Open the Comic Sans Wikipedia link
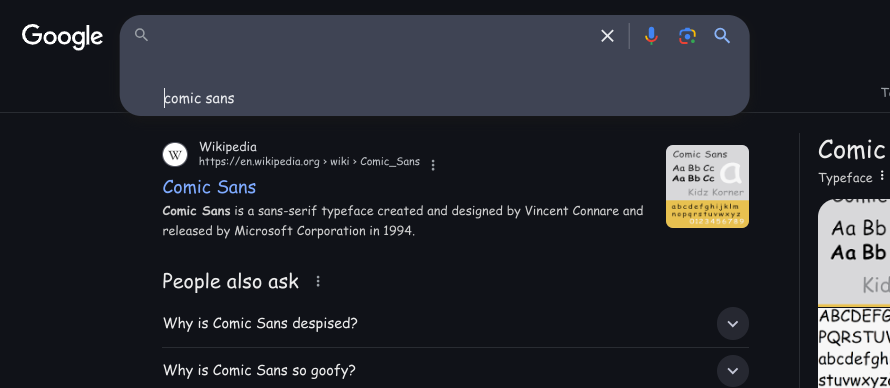890x388 pixels. (x=209, y=187)
